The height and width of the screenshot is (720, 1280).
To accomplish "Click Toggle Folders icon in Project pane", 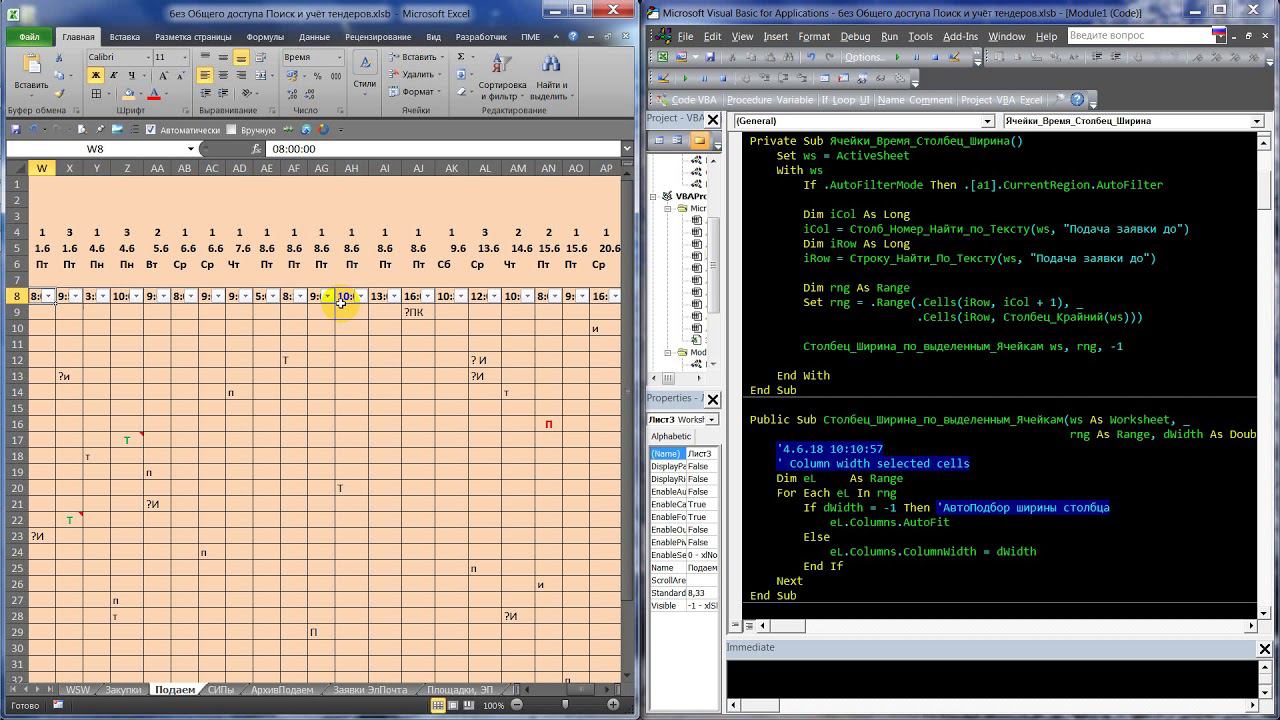I will [x=699, y=141].
